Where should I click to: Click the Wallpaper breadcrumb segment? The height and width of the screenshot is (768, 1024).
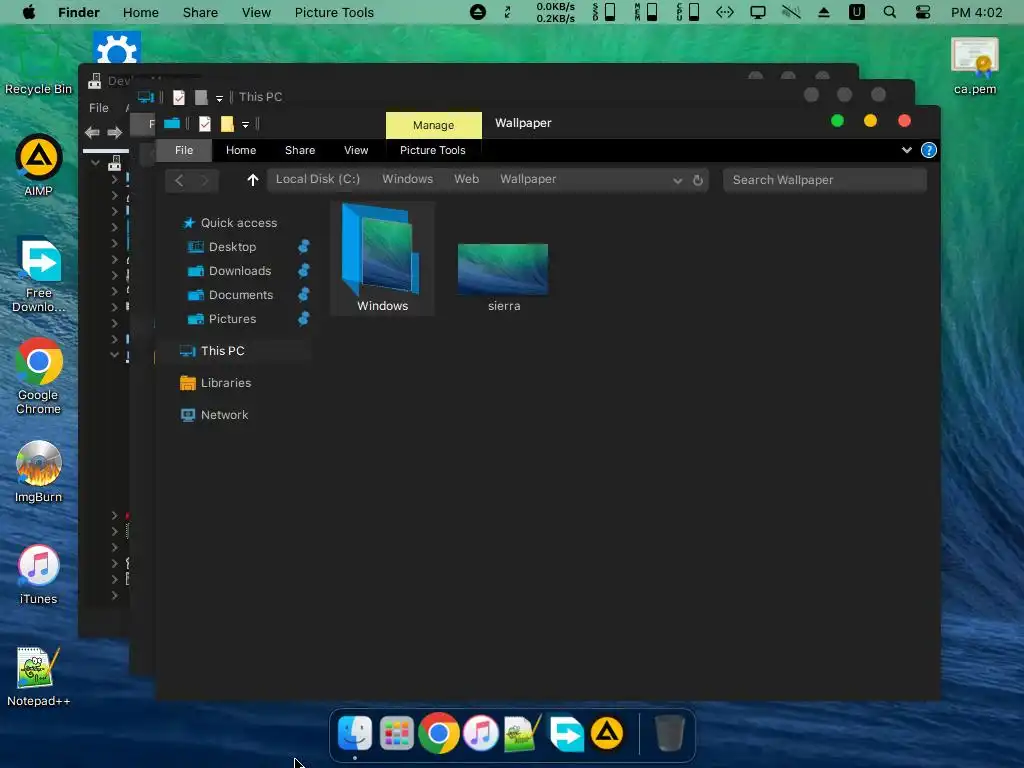click(528, 179)
